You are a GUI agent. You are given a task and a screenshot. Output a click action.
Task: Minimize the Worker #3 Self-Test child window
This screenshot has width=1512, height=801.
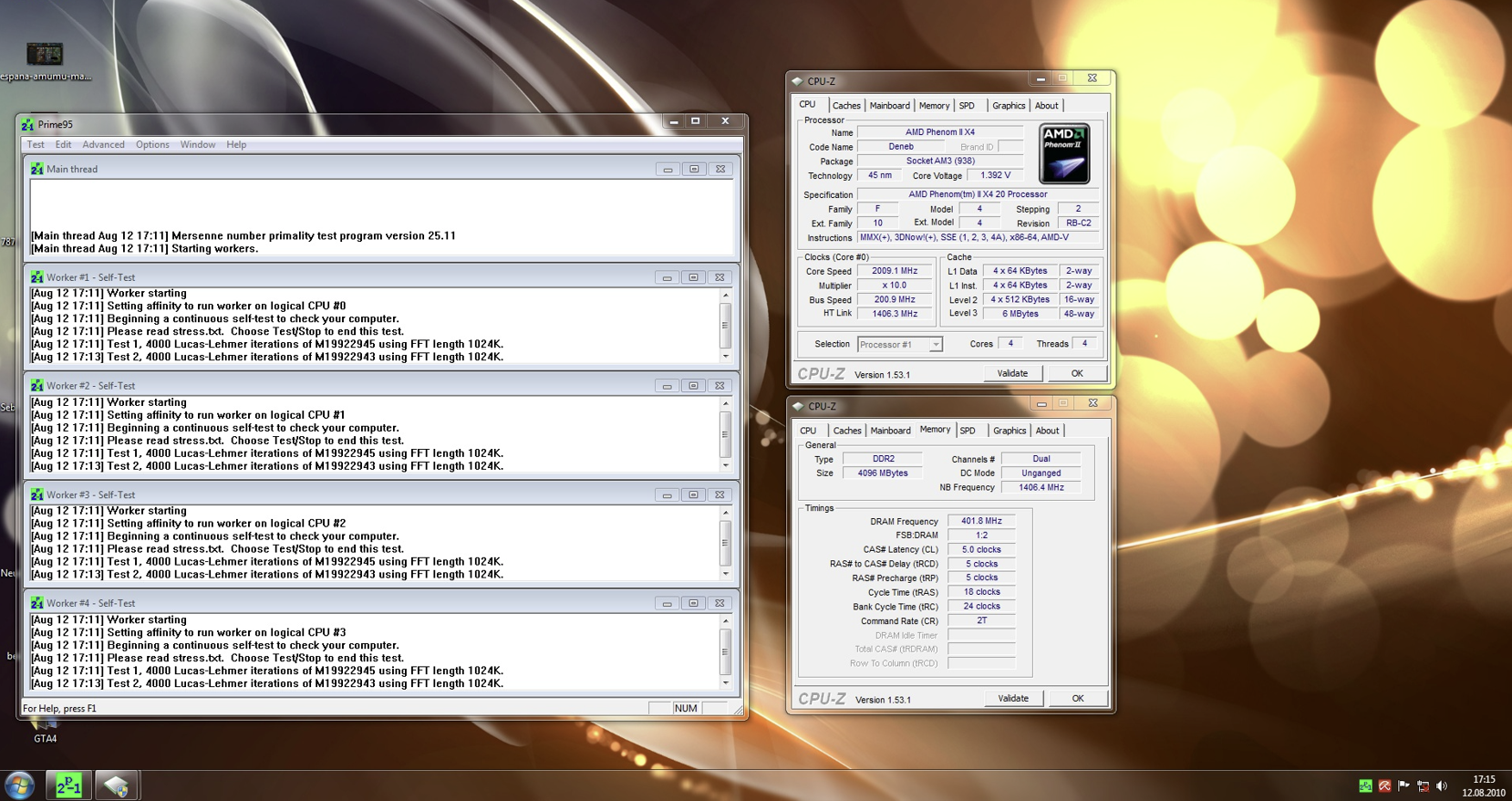[x=667, y=494]
